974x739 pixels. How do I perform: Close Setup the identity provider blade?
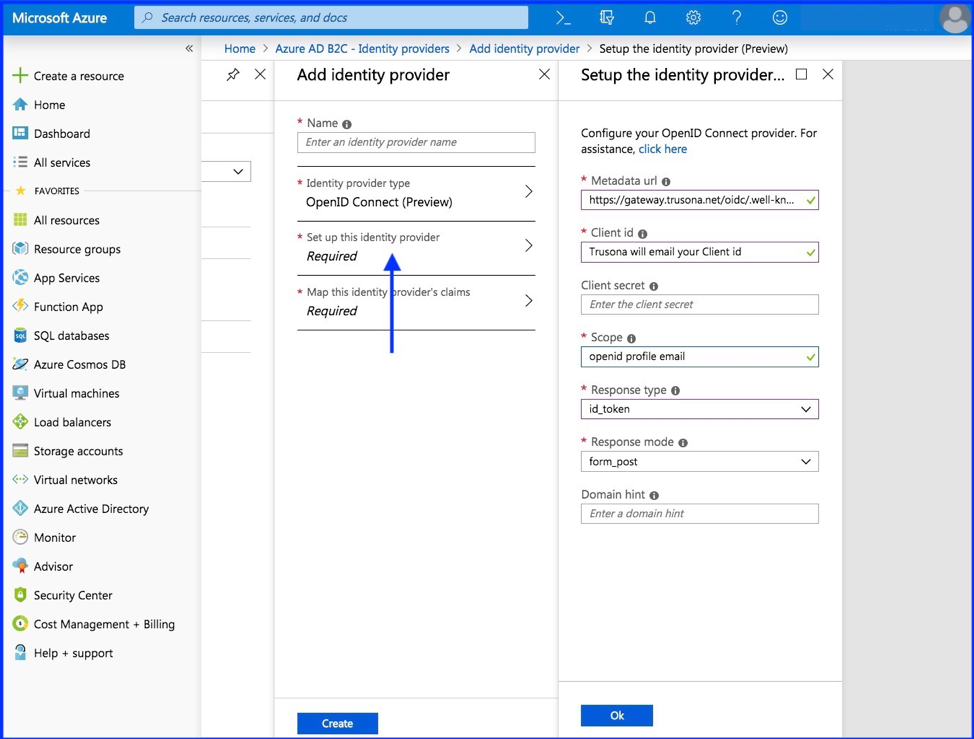[x=827, y=75]
